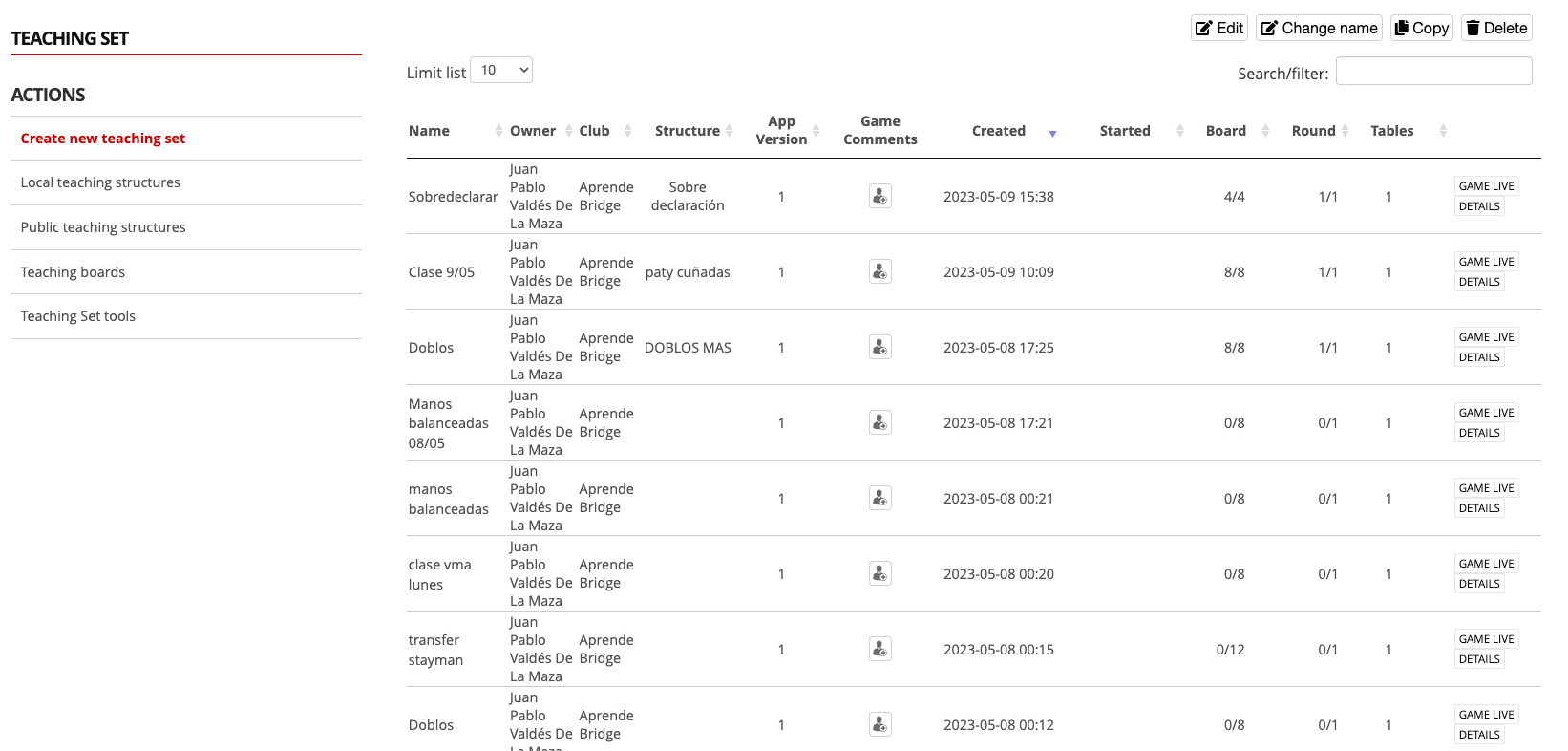Open Public teaching structures
Viewport: 1568px width, 751px height.
(103, 227)
